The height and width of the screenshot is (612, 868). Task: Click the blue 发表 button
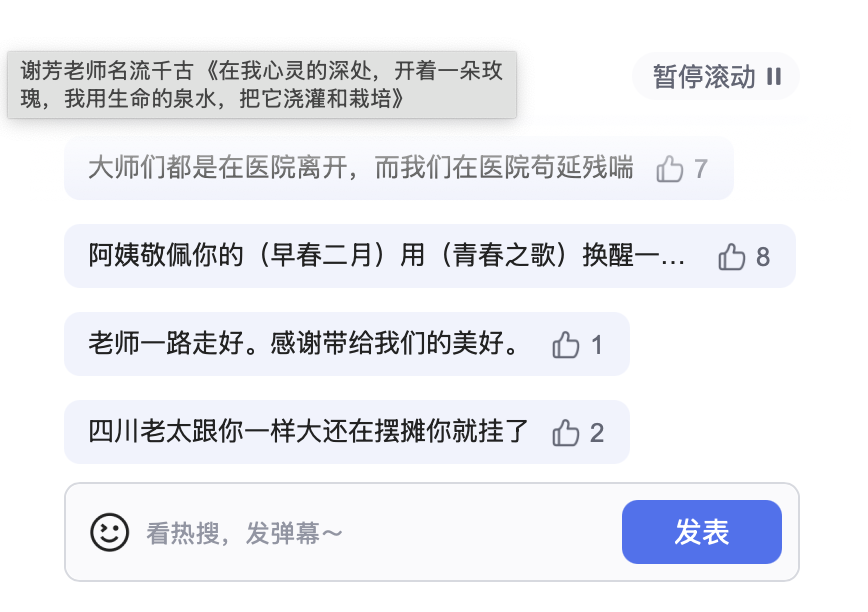(x=701, y=532)
